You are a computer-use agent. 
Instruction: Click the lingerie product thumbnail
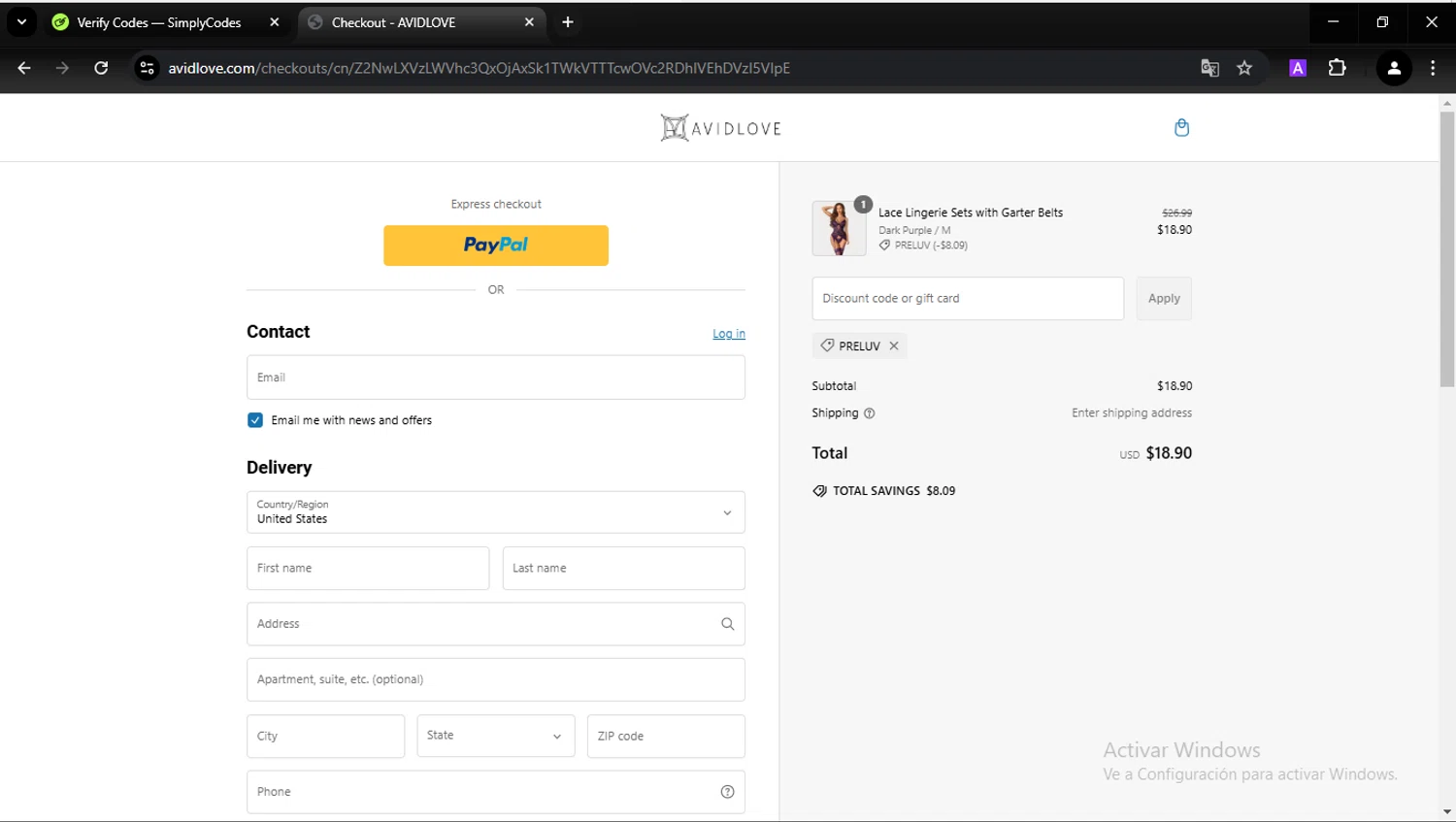(839, 228)
